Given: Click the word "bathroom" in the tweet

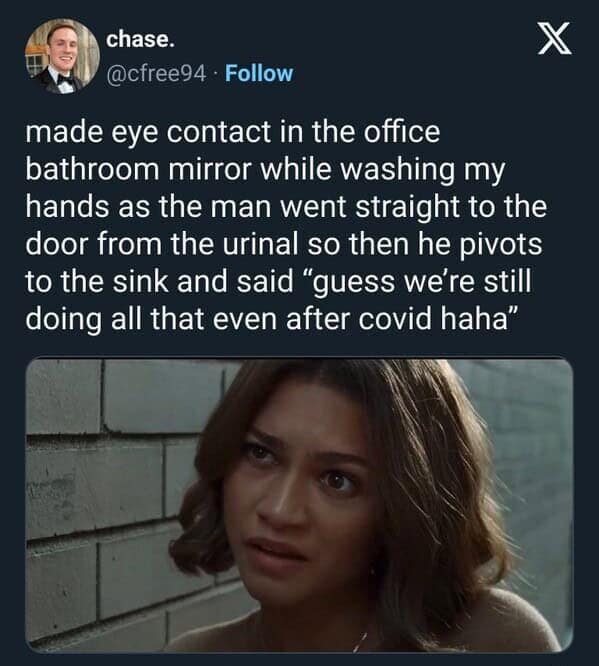Looking at the screenshot, I should coord(92,169).
